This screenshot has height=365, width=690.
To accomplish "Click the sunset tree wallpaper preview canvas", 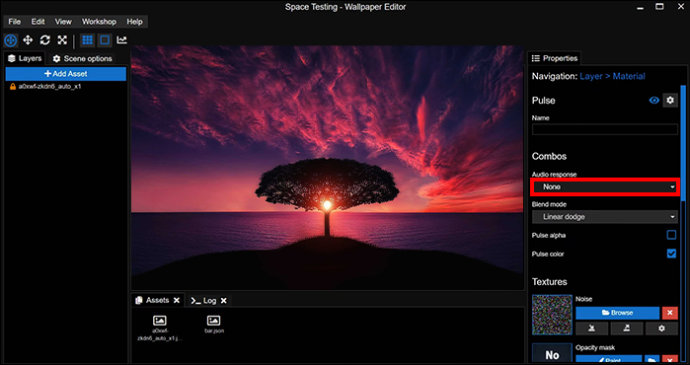I will pyautogui.click(x=327, y=168).
